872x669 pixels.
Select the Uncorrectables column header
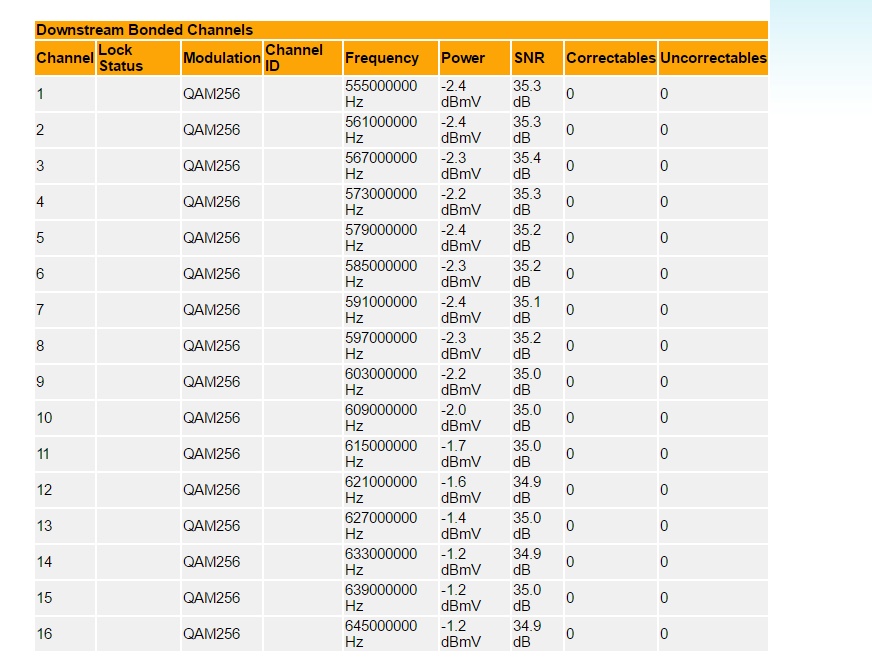714,58
